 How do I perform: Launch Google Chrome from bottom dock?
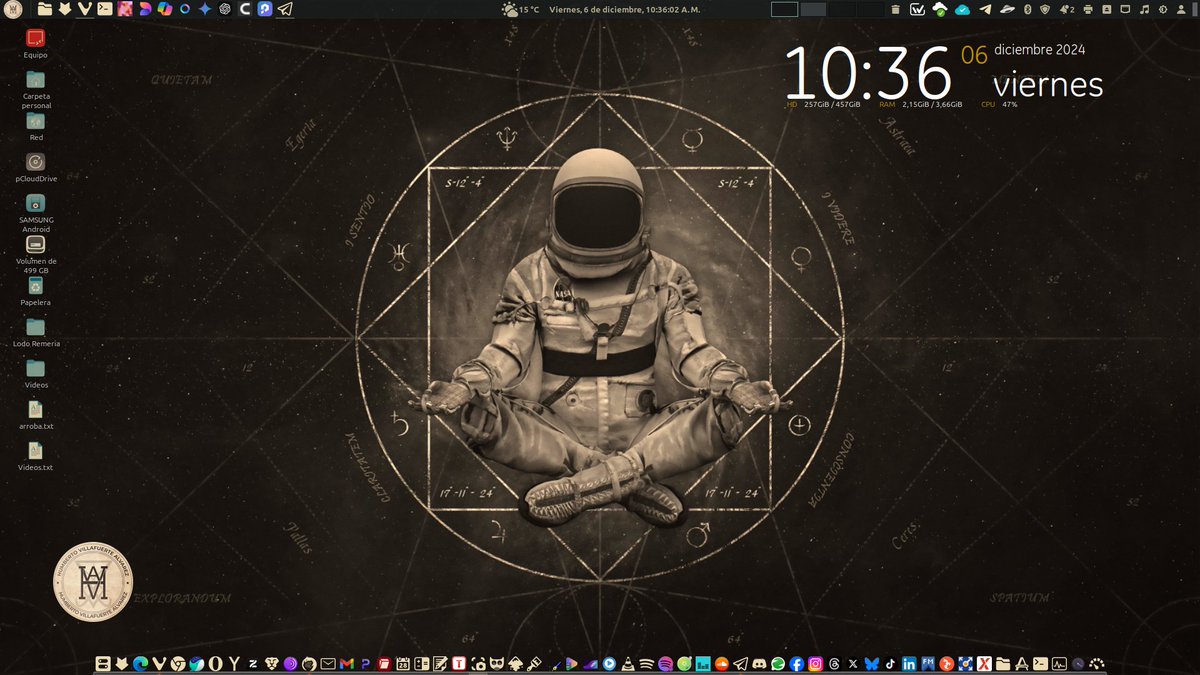click(177, 663)
